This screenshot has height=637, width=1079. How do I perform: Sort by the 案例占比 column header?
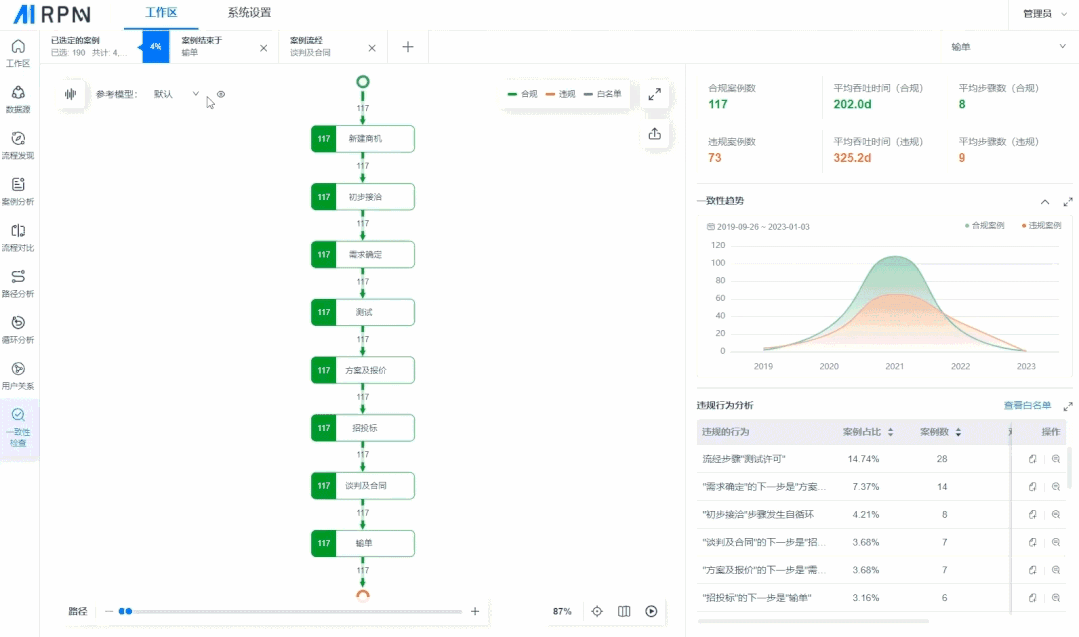tap(867, 432)
